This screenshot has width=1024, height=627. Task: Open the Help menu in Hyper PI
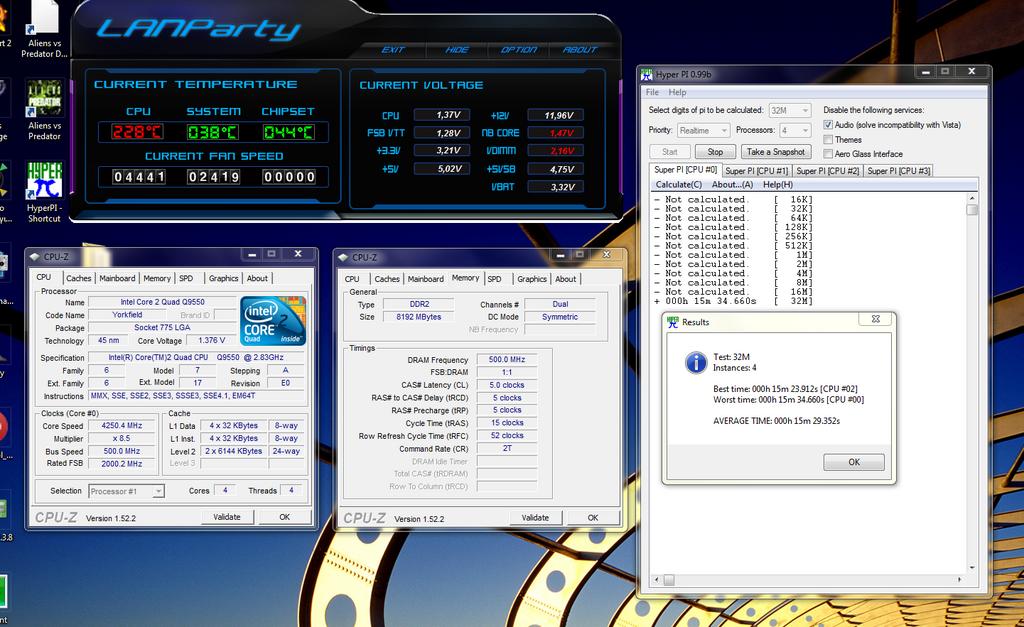677,92
